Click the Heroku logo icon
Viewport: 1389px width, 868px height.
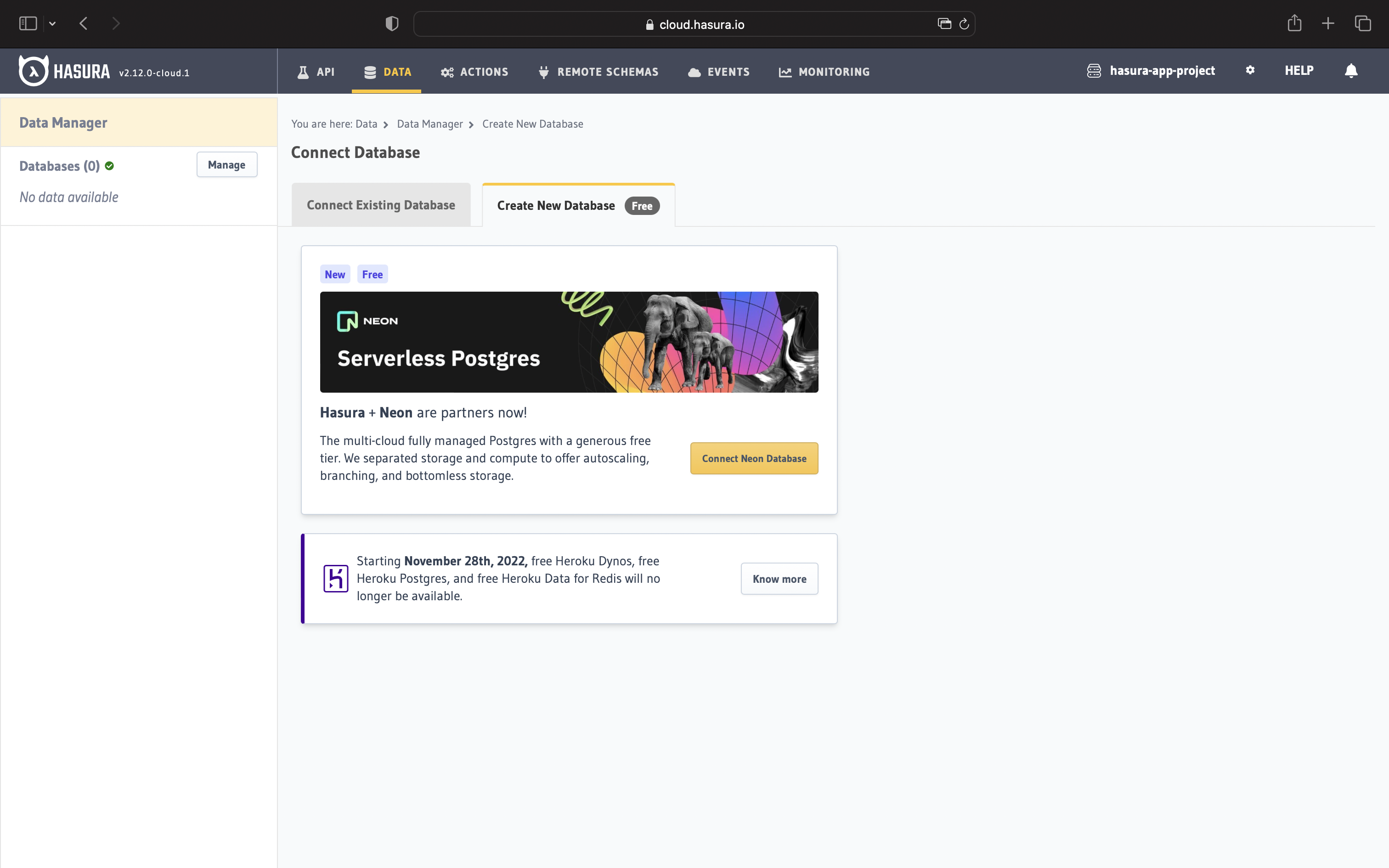[x=336, y=579]
